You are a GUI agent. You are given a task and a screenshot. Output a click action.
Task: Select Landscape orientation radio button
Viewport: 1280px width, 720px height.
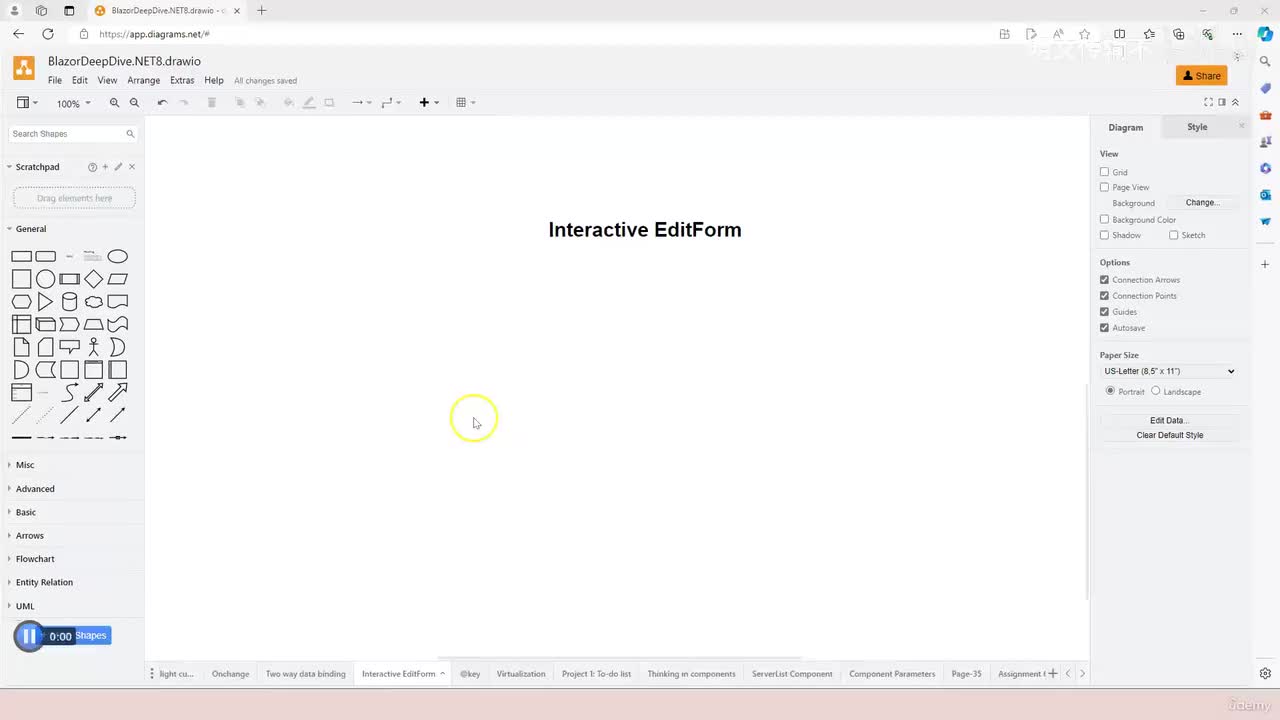(x=1156, y=391)
